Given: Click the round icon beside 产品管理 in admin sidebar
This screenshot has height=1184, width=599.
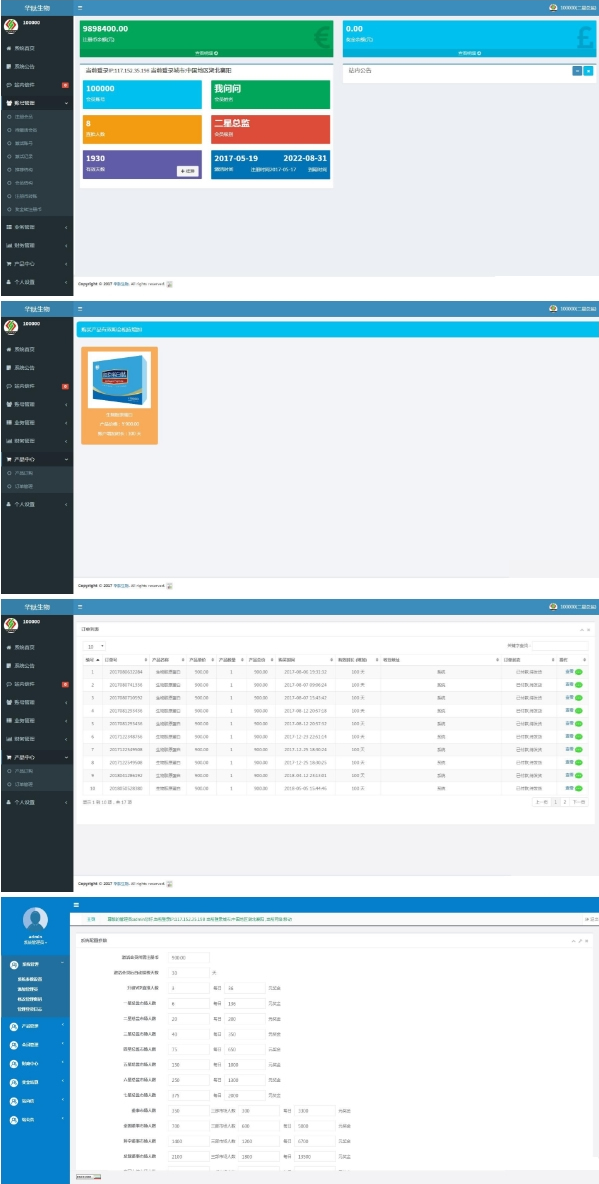Looking at the screenshot, I should [14, 1025].
